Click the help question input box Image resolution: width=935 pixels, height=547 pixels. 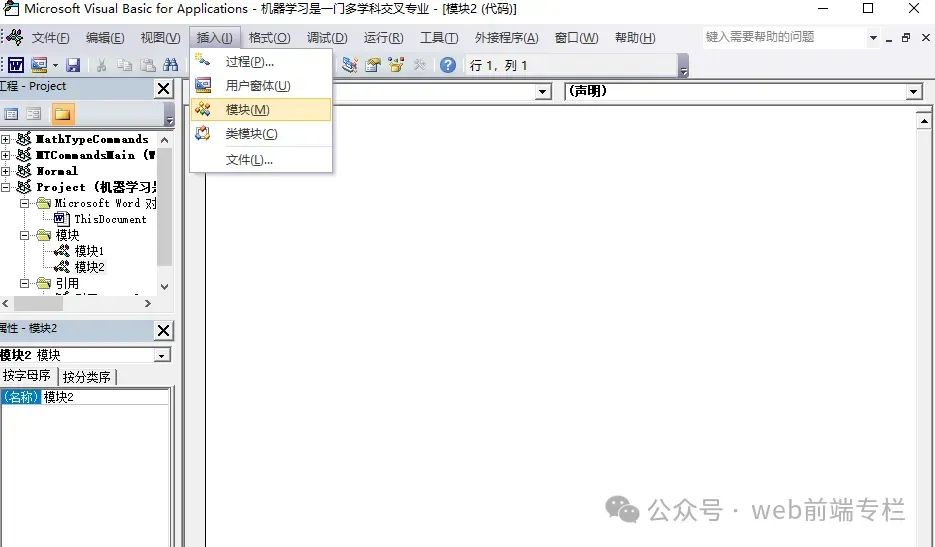point(784,37)
